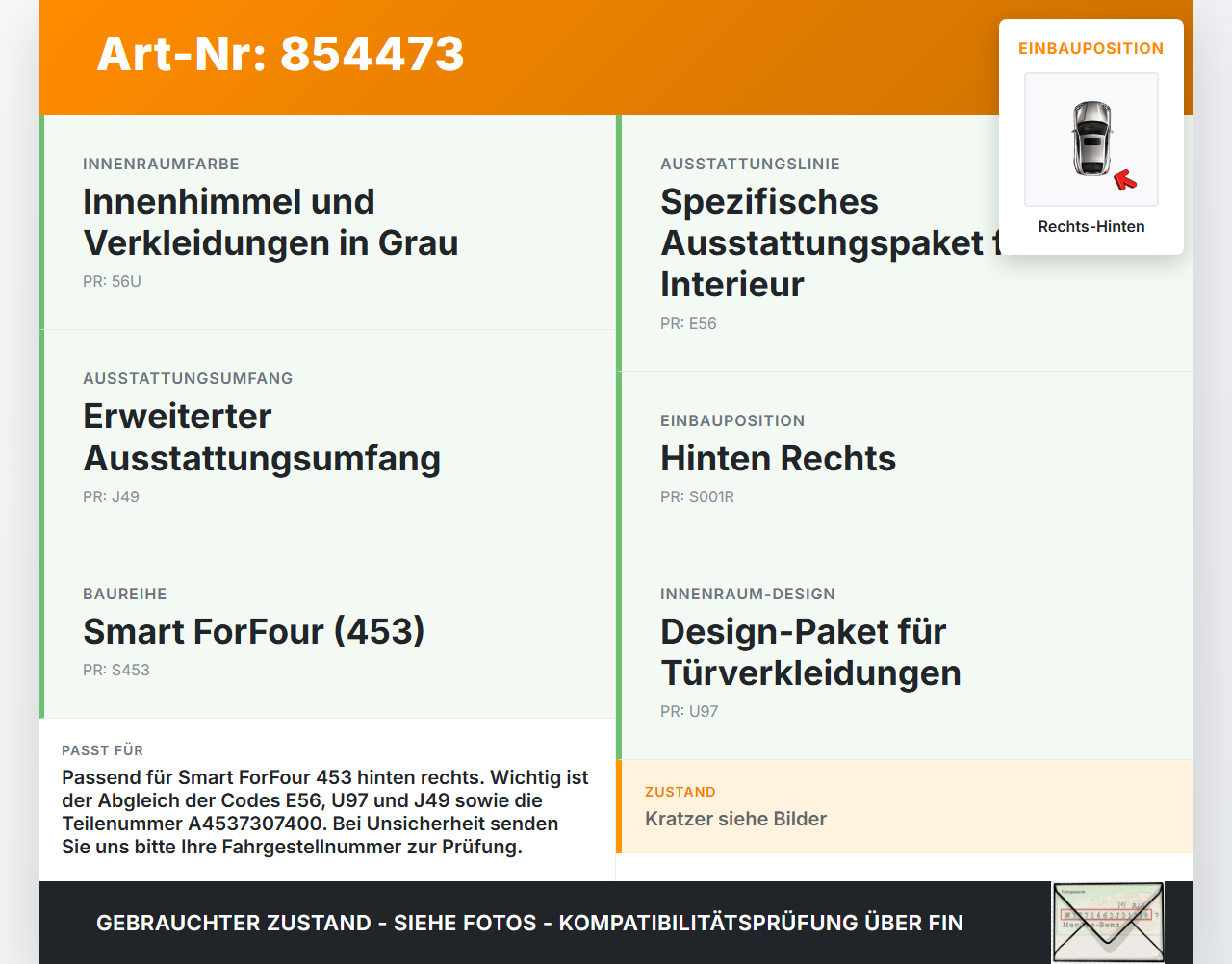The image size is (1232, 964).
Task: Click the PR: E56 code
Action: (688, 323)
